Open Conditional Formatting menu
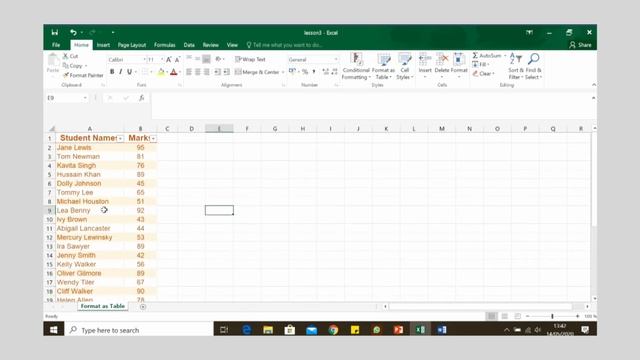Screen dimensions: 640x360 coord(356,66)
